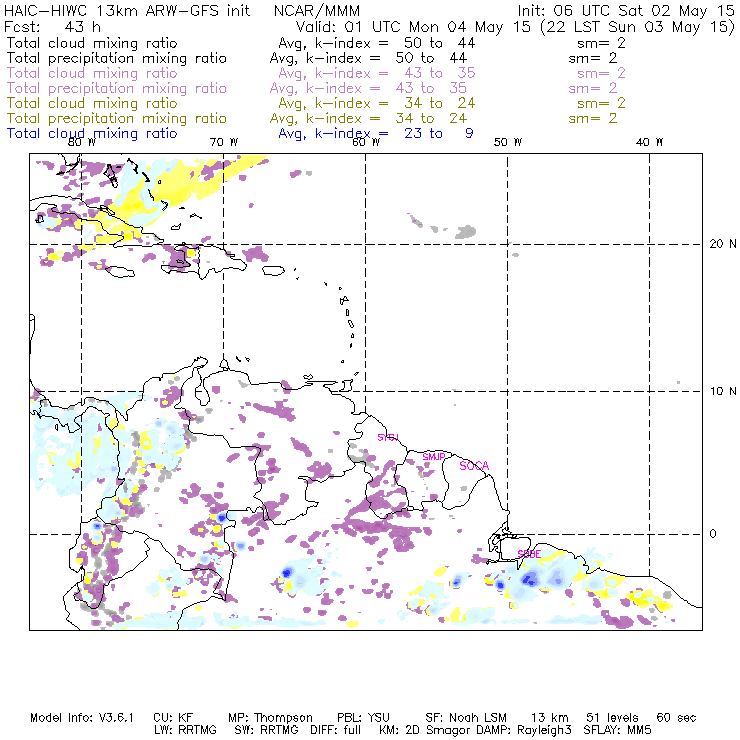Select the 'SMJP' station marker on the map
The image size is (740, 740).
click(x=434, y=457)
